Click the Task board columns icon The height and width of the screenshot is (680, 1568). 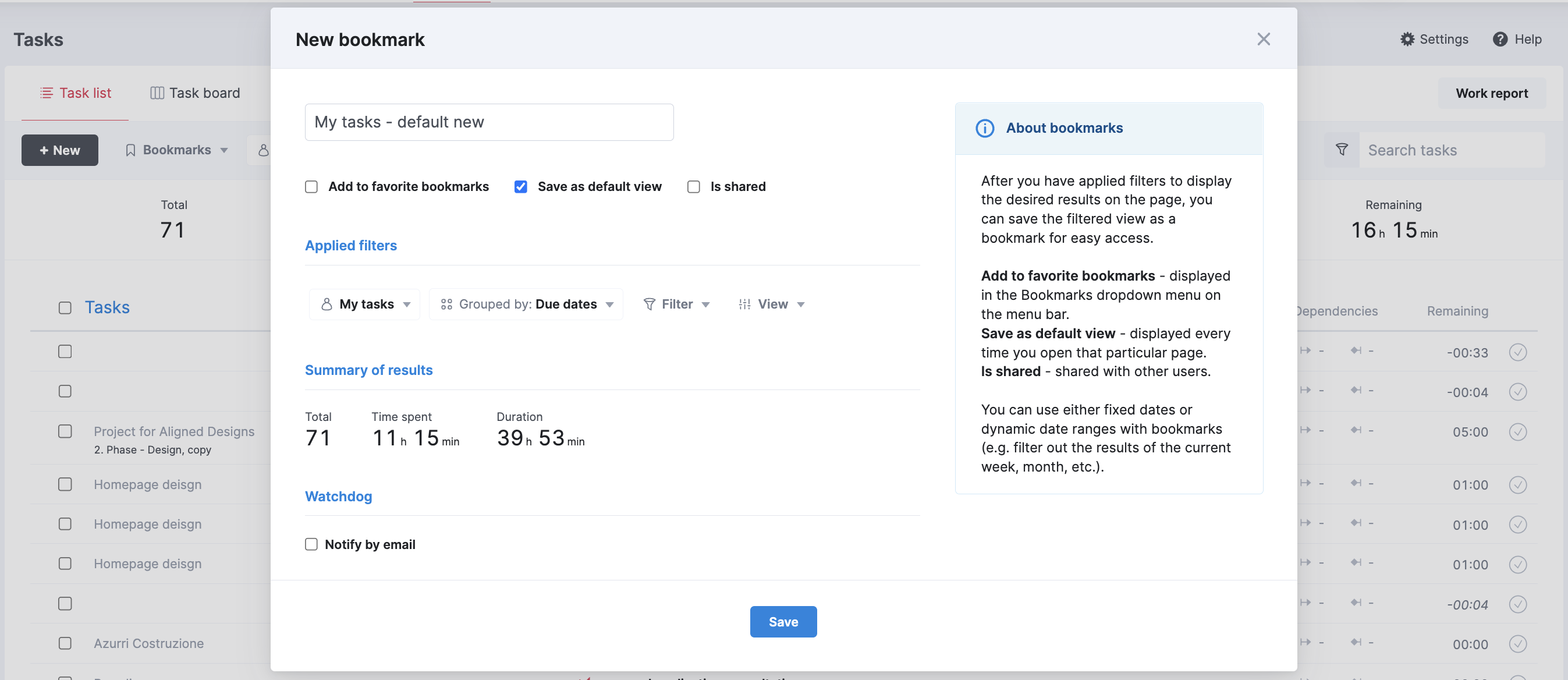click(157, 93)
